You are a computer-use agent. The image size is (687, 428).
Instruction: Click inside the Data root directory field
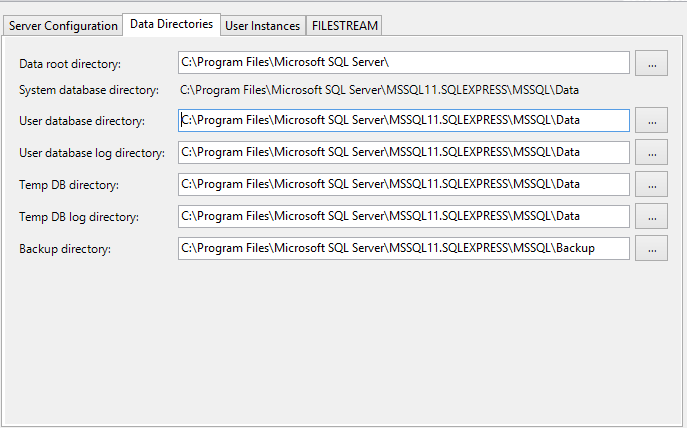point(403,63)
